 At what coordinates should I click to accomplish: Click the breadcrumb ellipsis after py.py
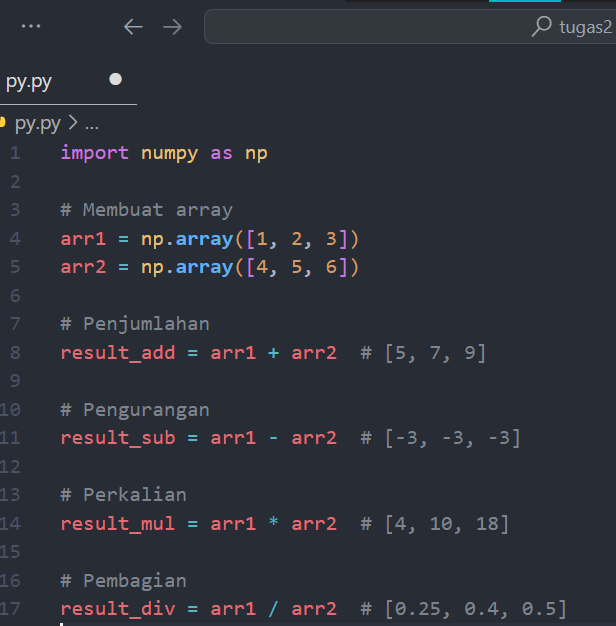click(92, 127)
